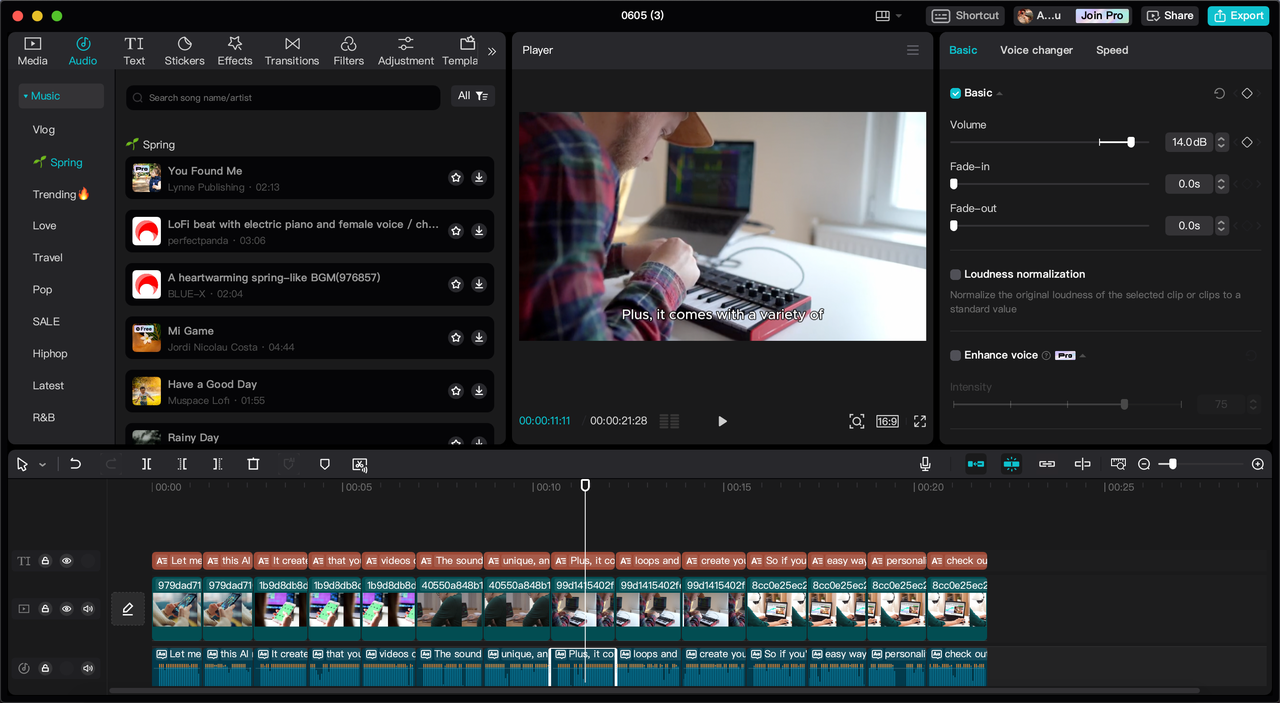This screenshot has height=703, width=1280.
Task: Lock the video track
Action: (45, 608)
